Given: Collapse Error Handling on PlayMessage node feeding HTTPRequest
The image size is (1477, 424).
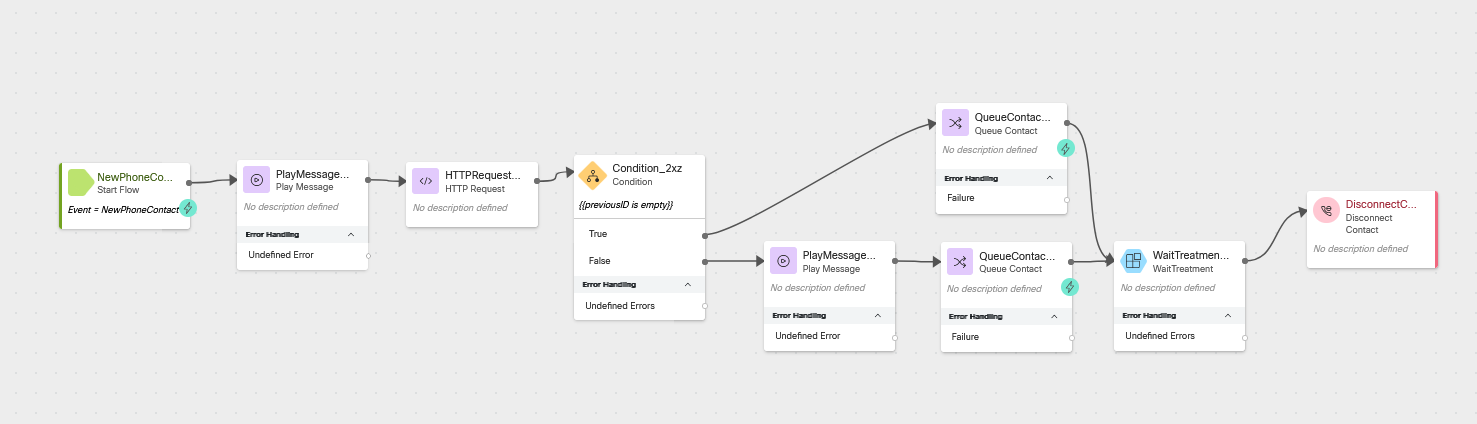Looking at the screenshot, I should [350, 234].
